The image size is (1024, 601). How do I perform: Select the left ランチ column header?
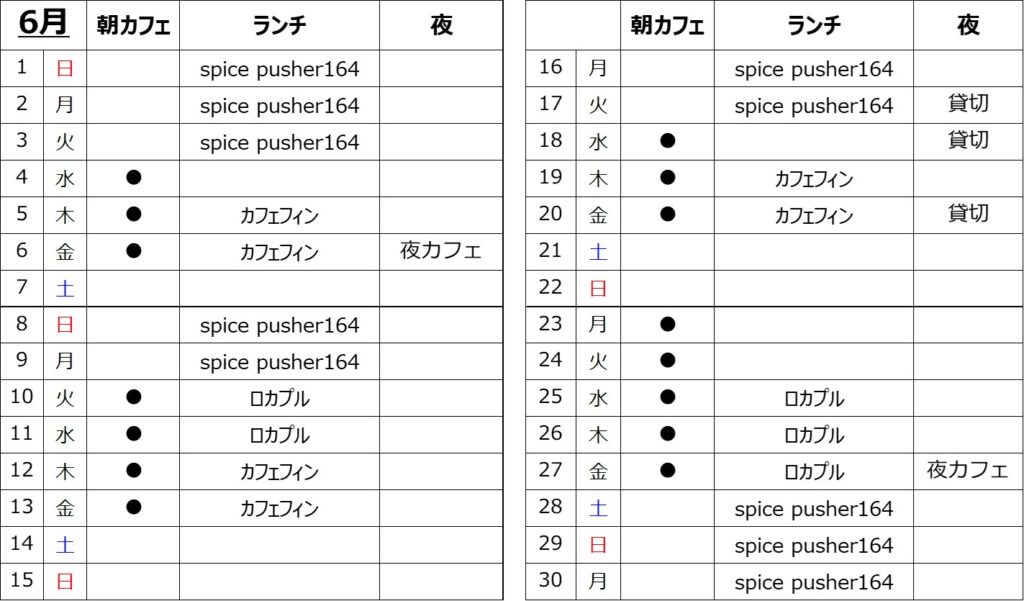[x=280, y=25]
